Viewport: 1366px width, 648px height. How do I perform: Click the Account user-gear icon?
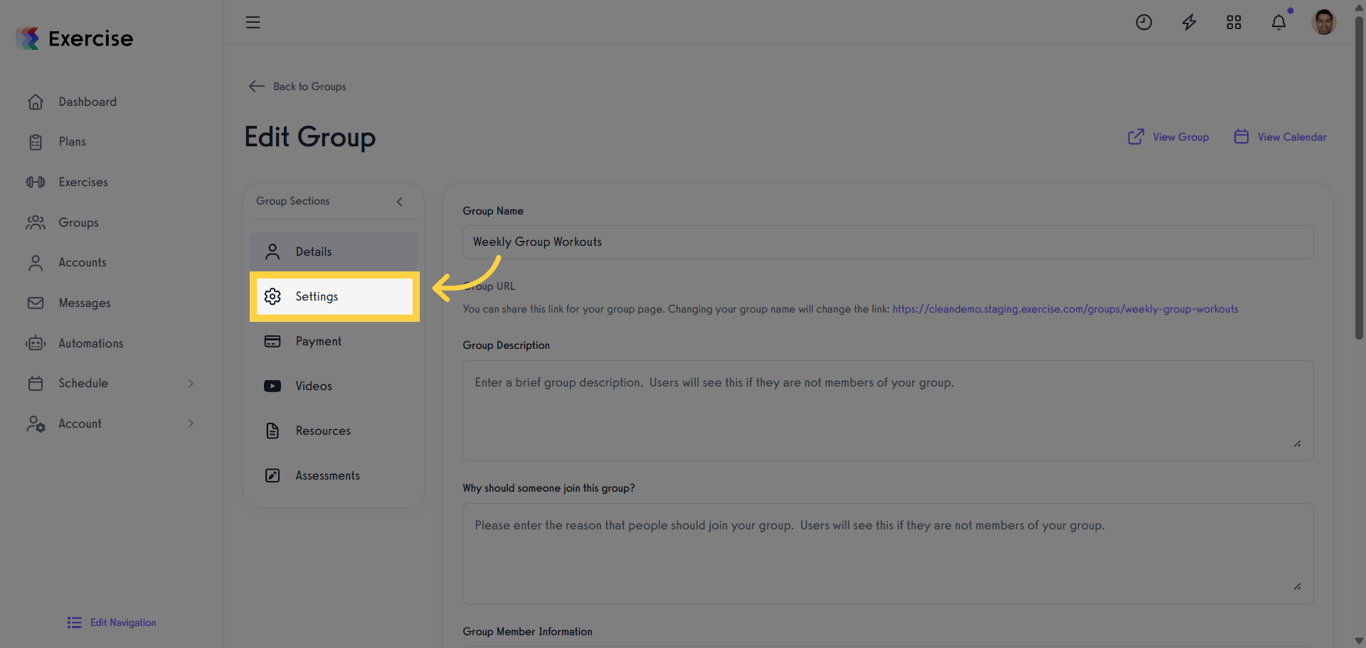(36, 424)
